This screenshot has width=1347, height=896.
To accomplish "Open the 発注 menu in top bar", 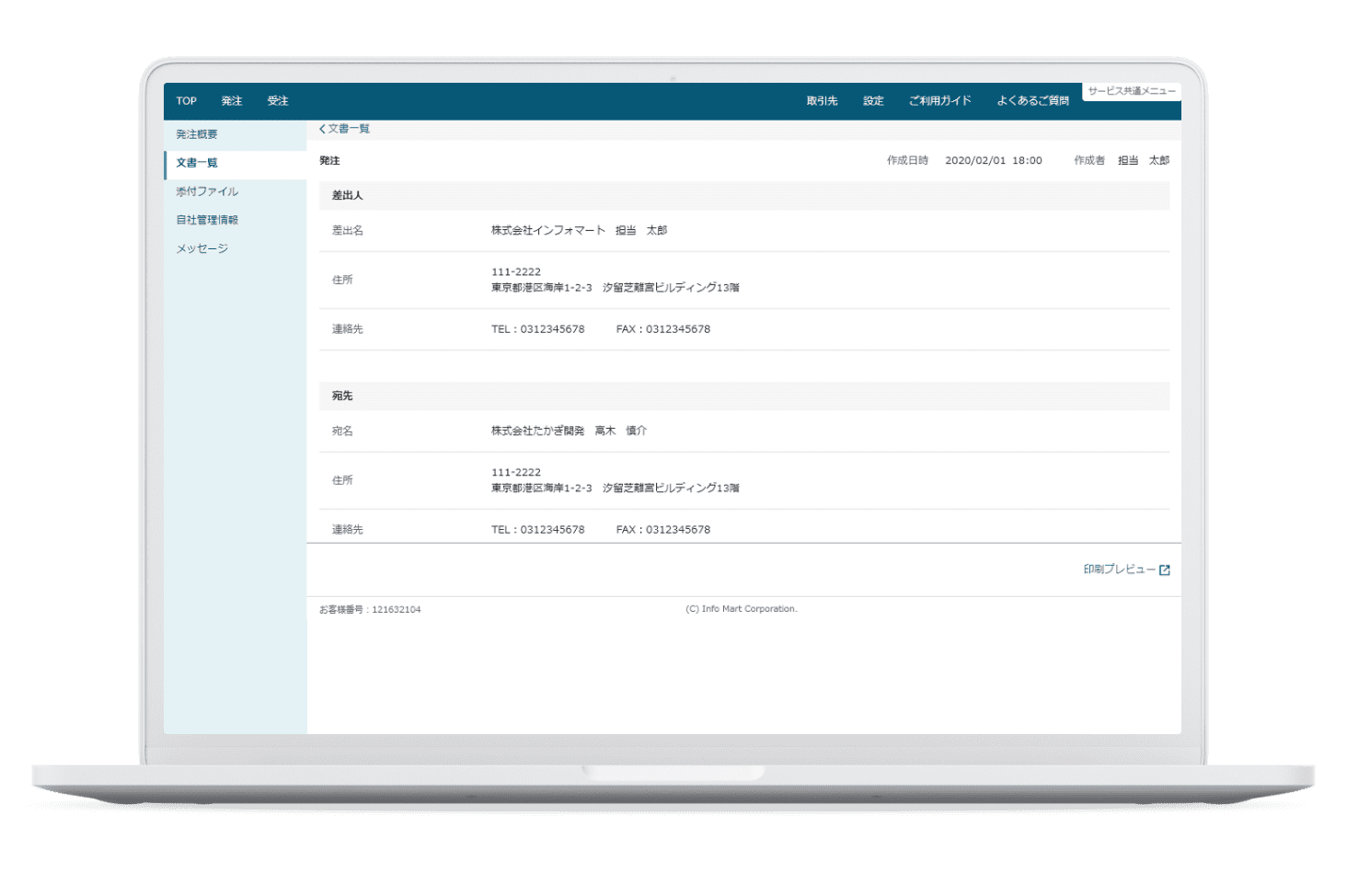I will 232,101.
